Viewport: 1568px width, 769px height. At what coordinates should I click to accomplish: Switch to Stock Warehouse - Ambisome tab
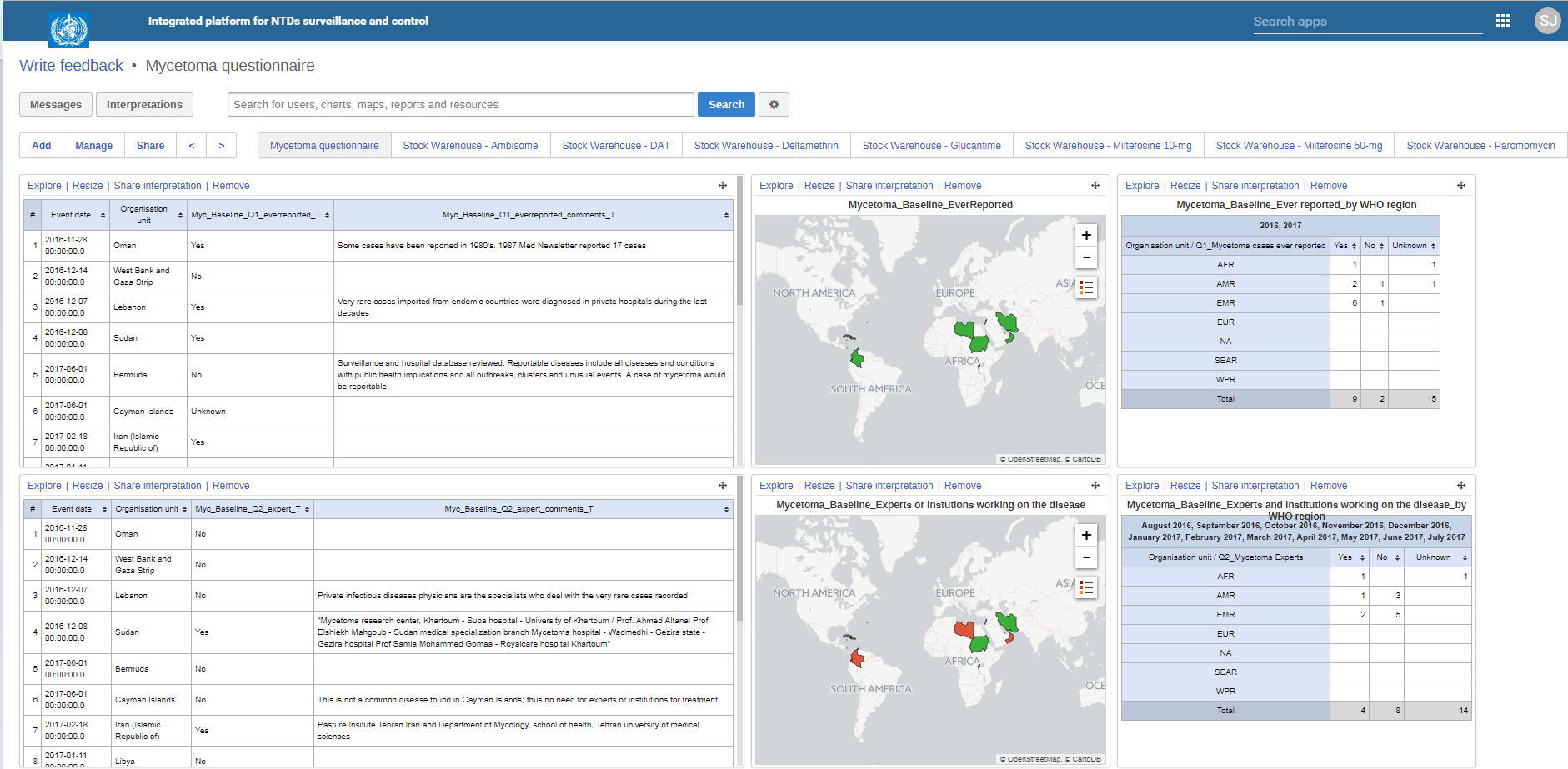point(470,146)
